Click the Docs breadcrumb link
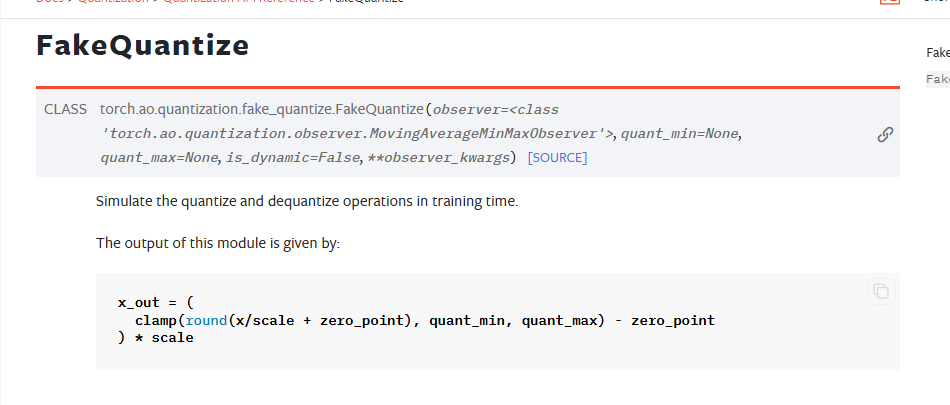950x405 pixels. tap(49, 2)
